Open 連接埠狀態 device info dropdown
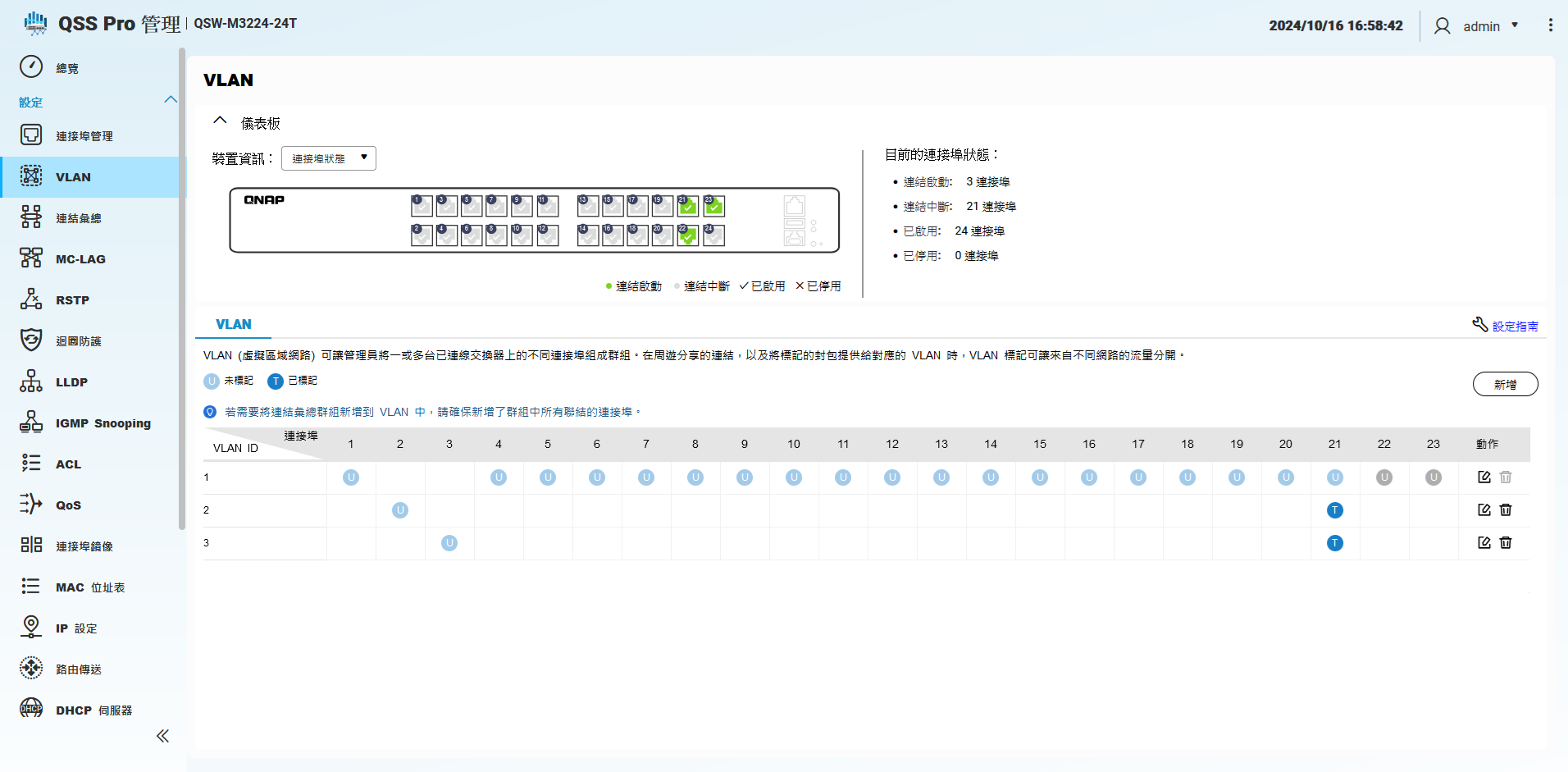 [x=329, y=158]
